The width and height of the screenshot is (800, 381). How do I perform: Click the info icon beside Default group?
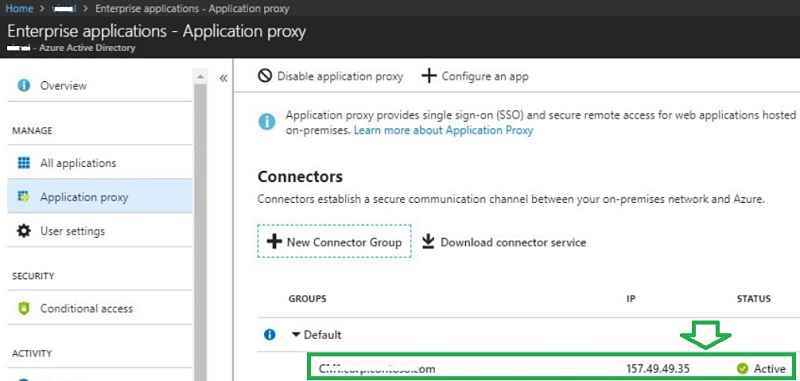click(x=269, y=335)
